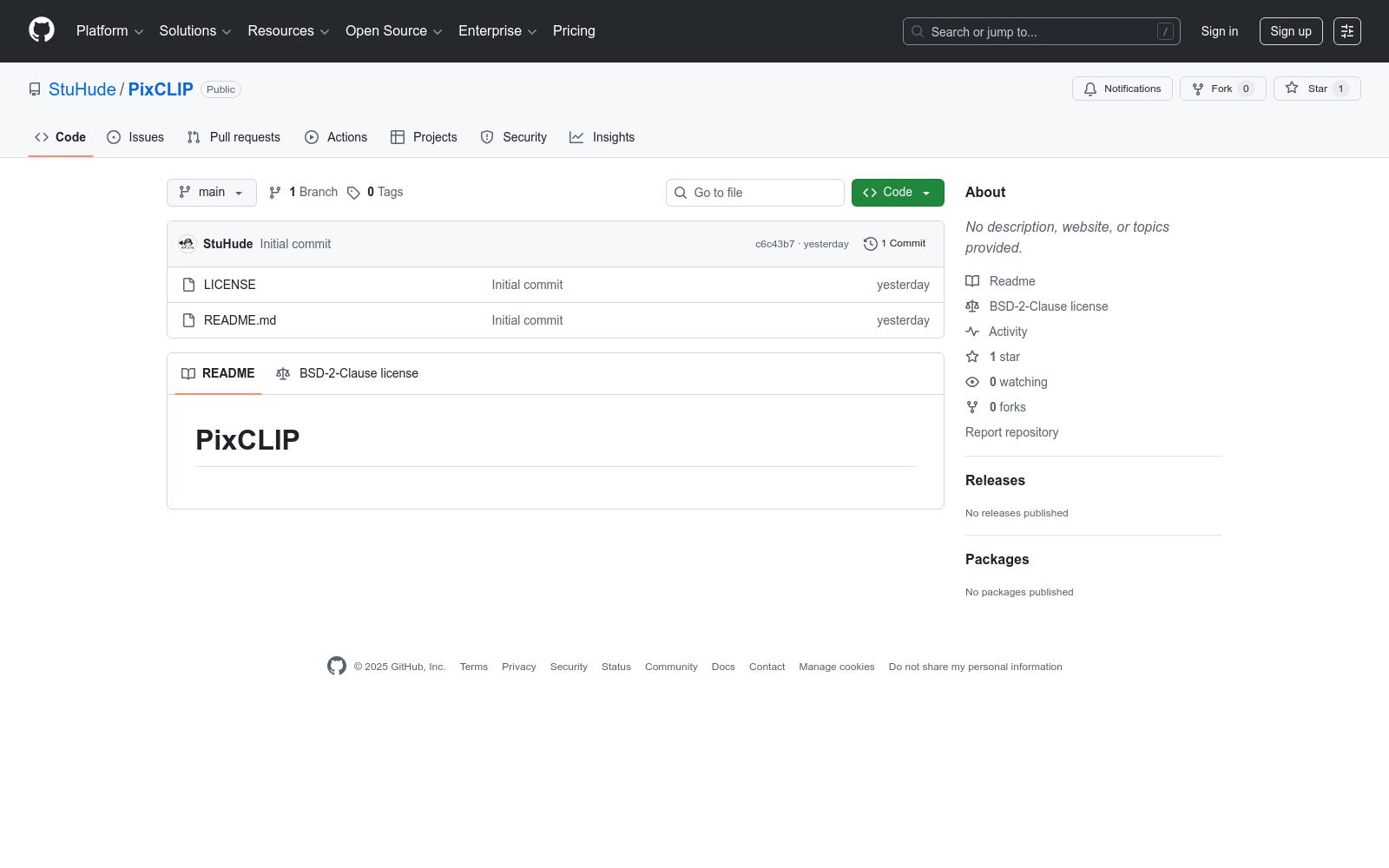Open the Resources dropdown
Viewport: 1389px width, 868px height.
click(x=288, y=31)
